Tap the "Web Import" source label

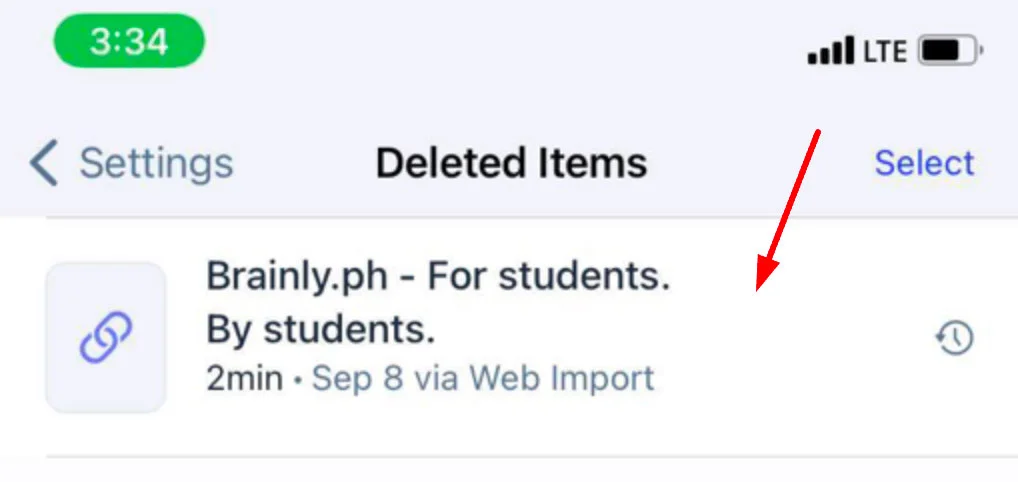point(562,379)
